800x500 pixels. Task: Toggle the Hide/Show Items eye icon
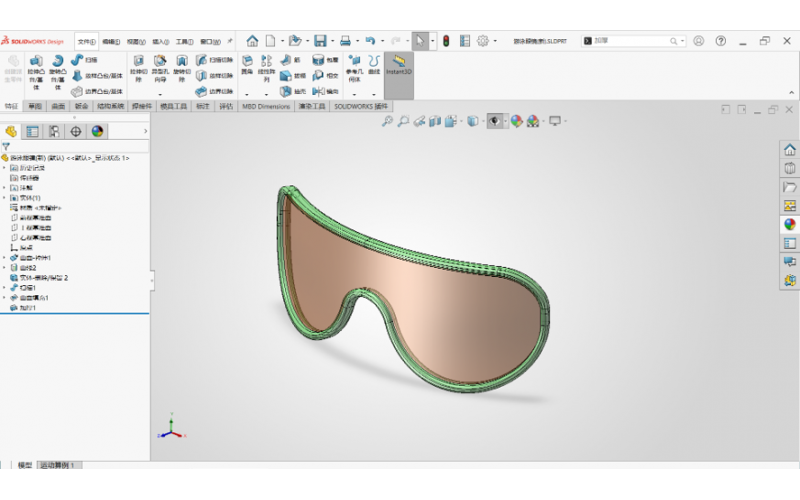pyautogui.click(x=494, y=121)
